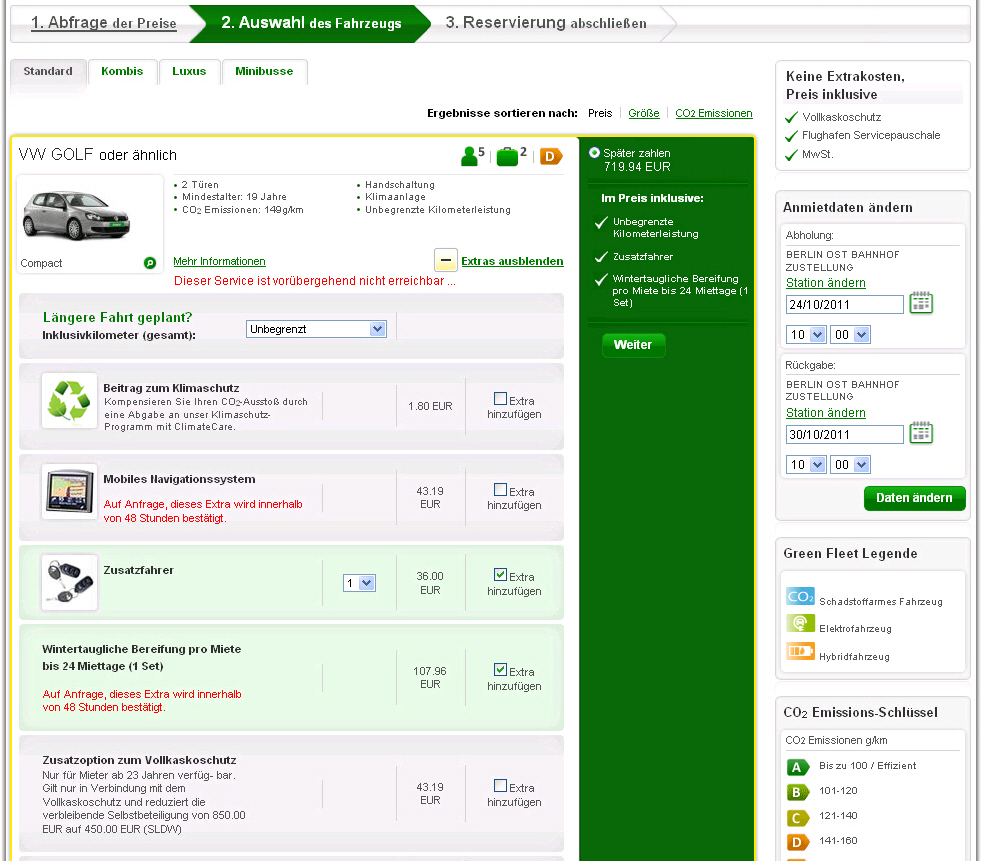
Task: Click the orange CO2 class D badge
Action: click(551, 156)
